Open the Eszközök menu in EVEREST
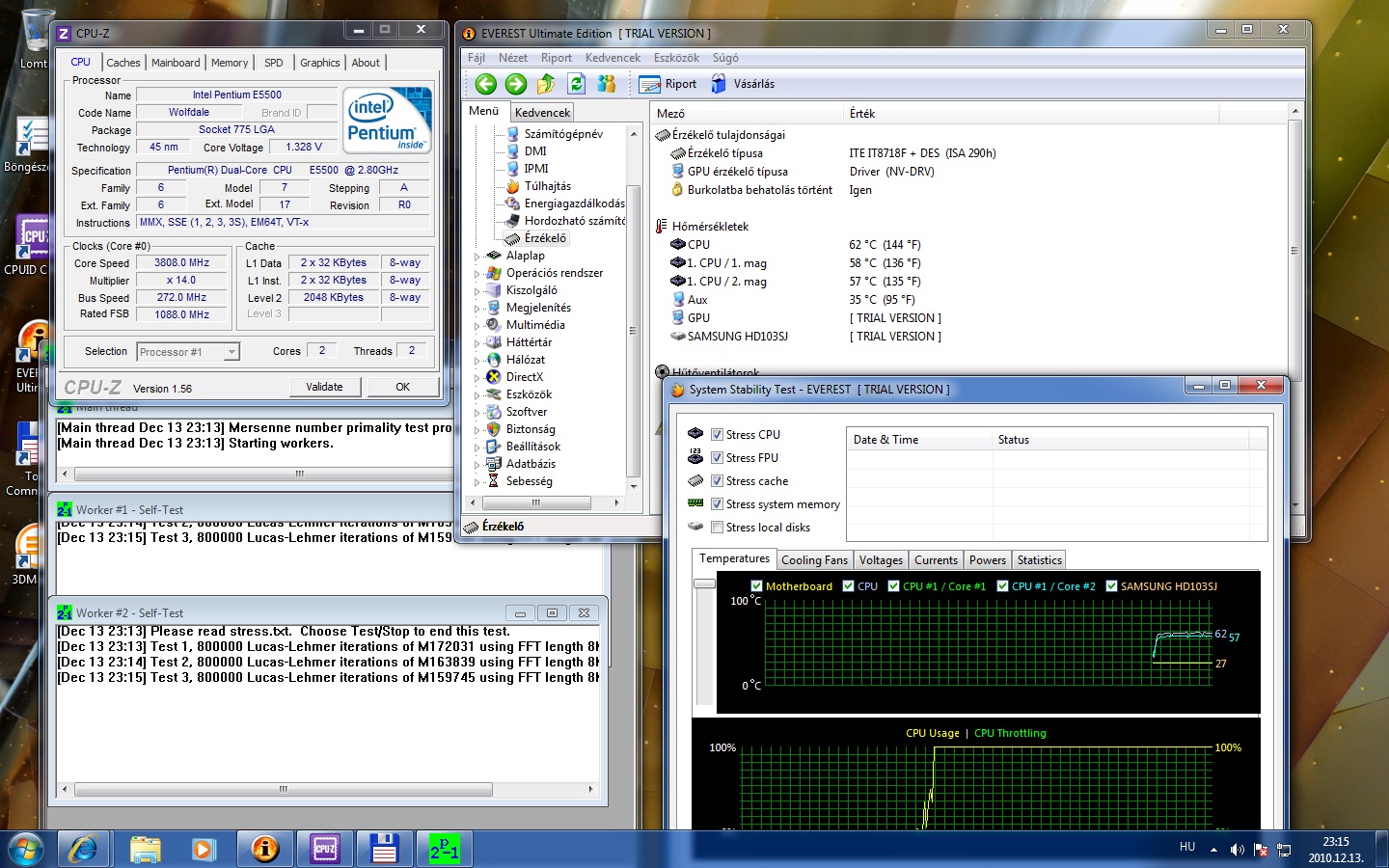This screenshot has height=868, width=1389. 676,58
